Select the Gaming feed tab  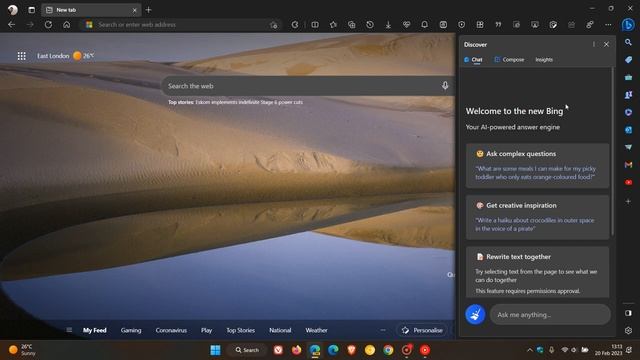point(131,330)
